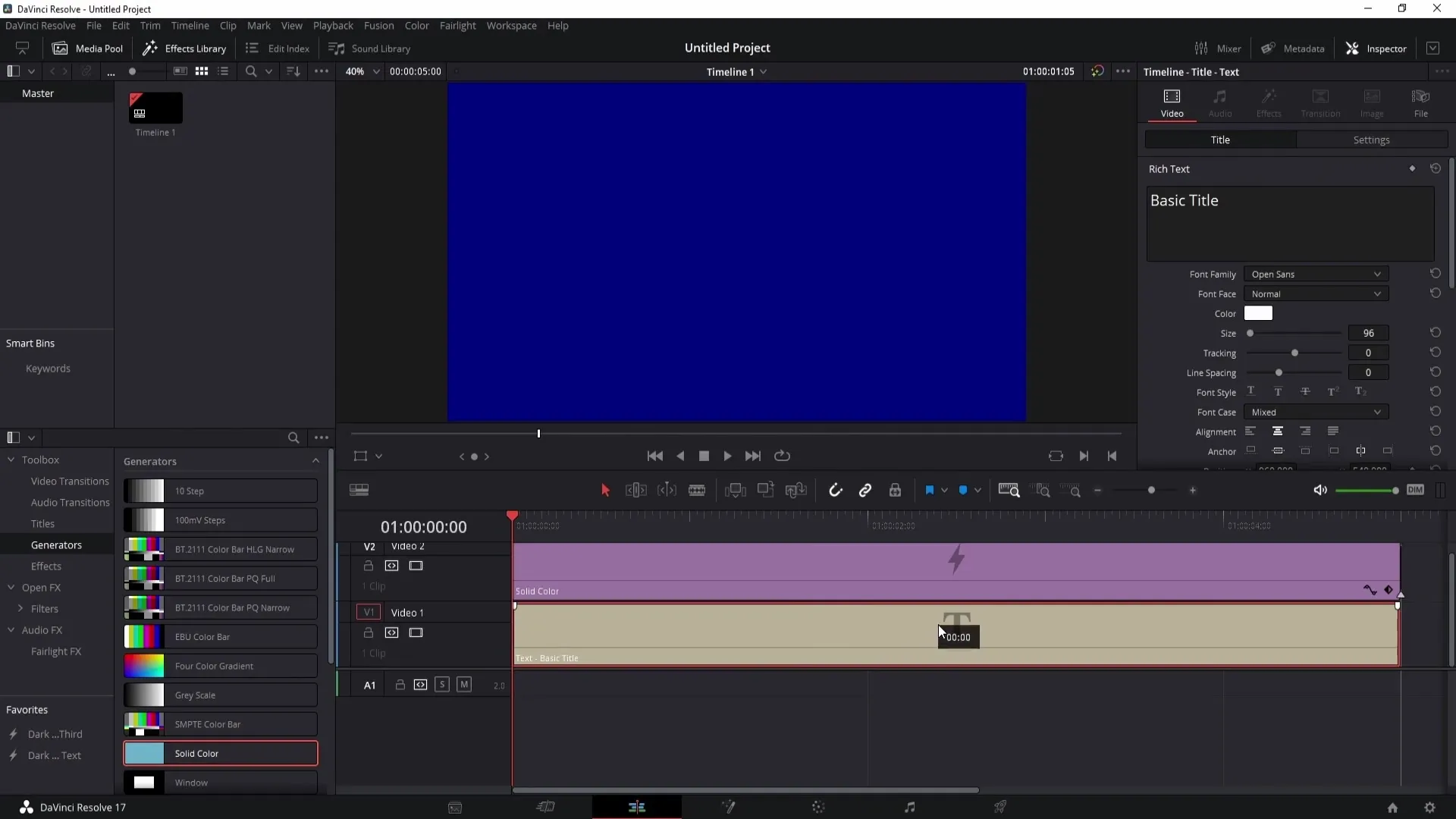The height and width of the screenshot is (819, 1456).
Task: Toggle Video 2 track lock icon
Action: (368, 566)
